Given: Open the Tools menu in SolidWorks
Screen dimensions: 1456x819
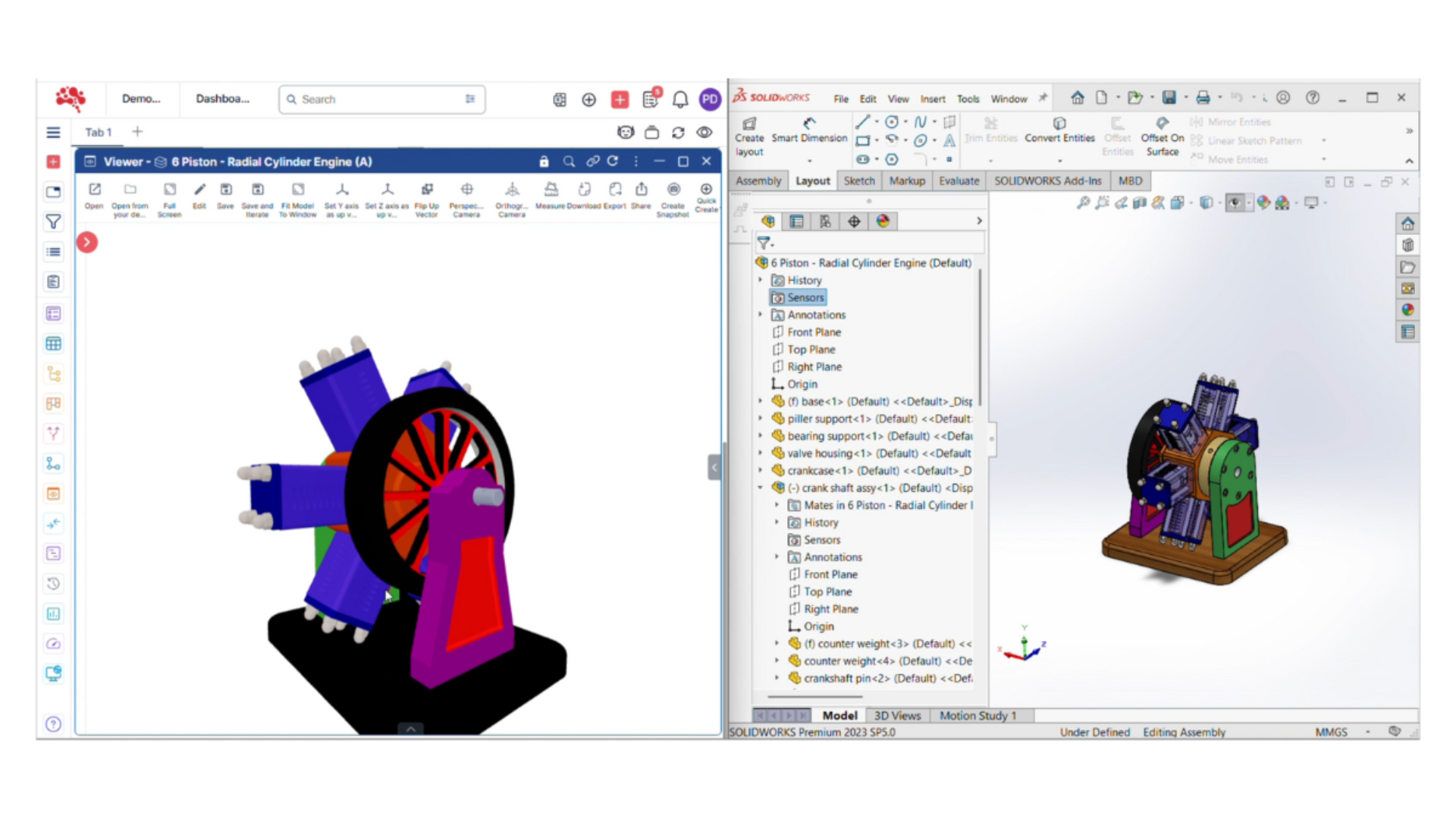Looking at the screenshot, I should point(968,99).
